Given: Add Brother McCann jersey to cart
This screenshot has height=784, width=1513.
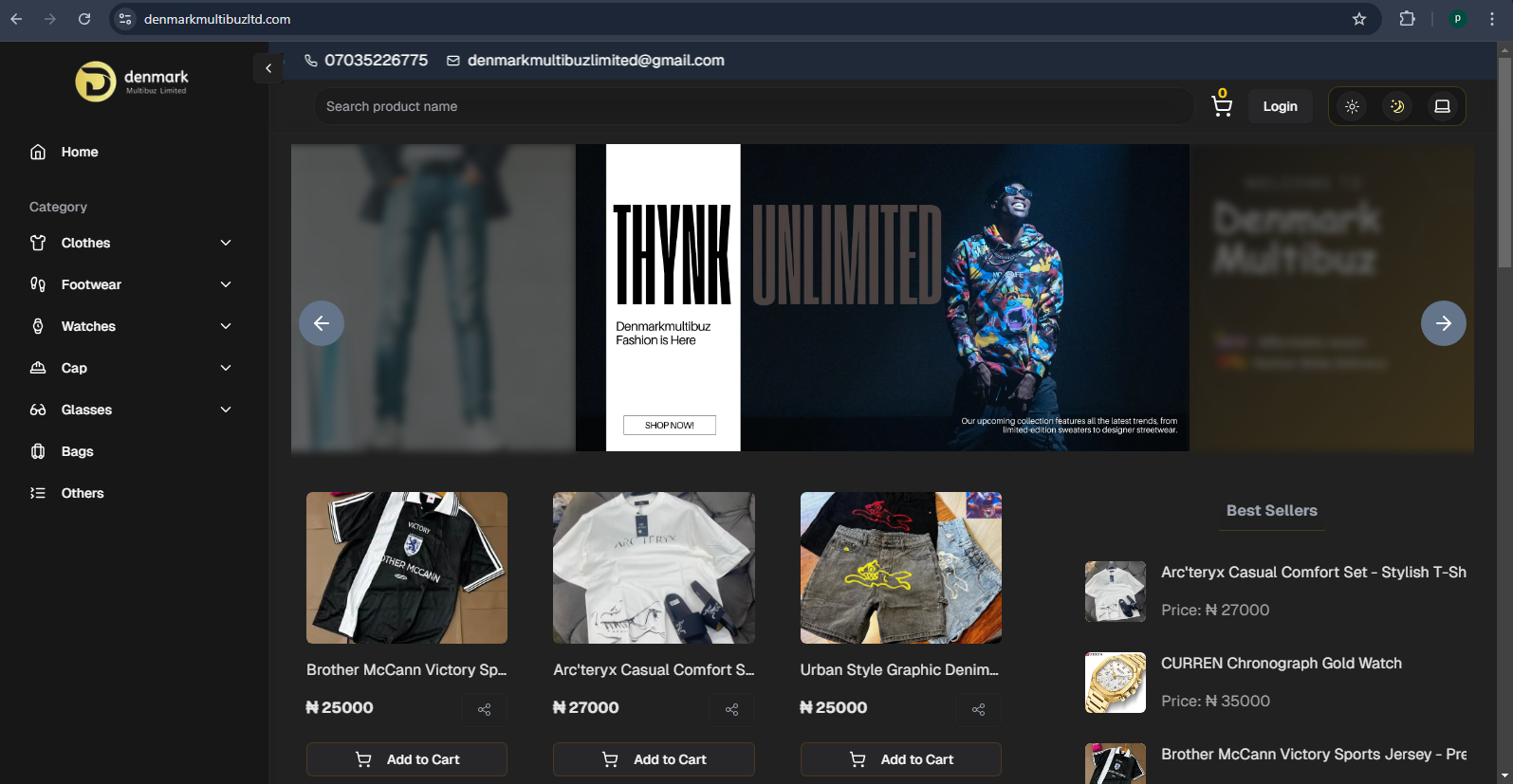Looking at the screenshot, I should 407,759.
